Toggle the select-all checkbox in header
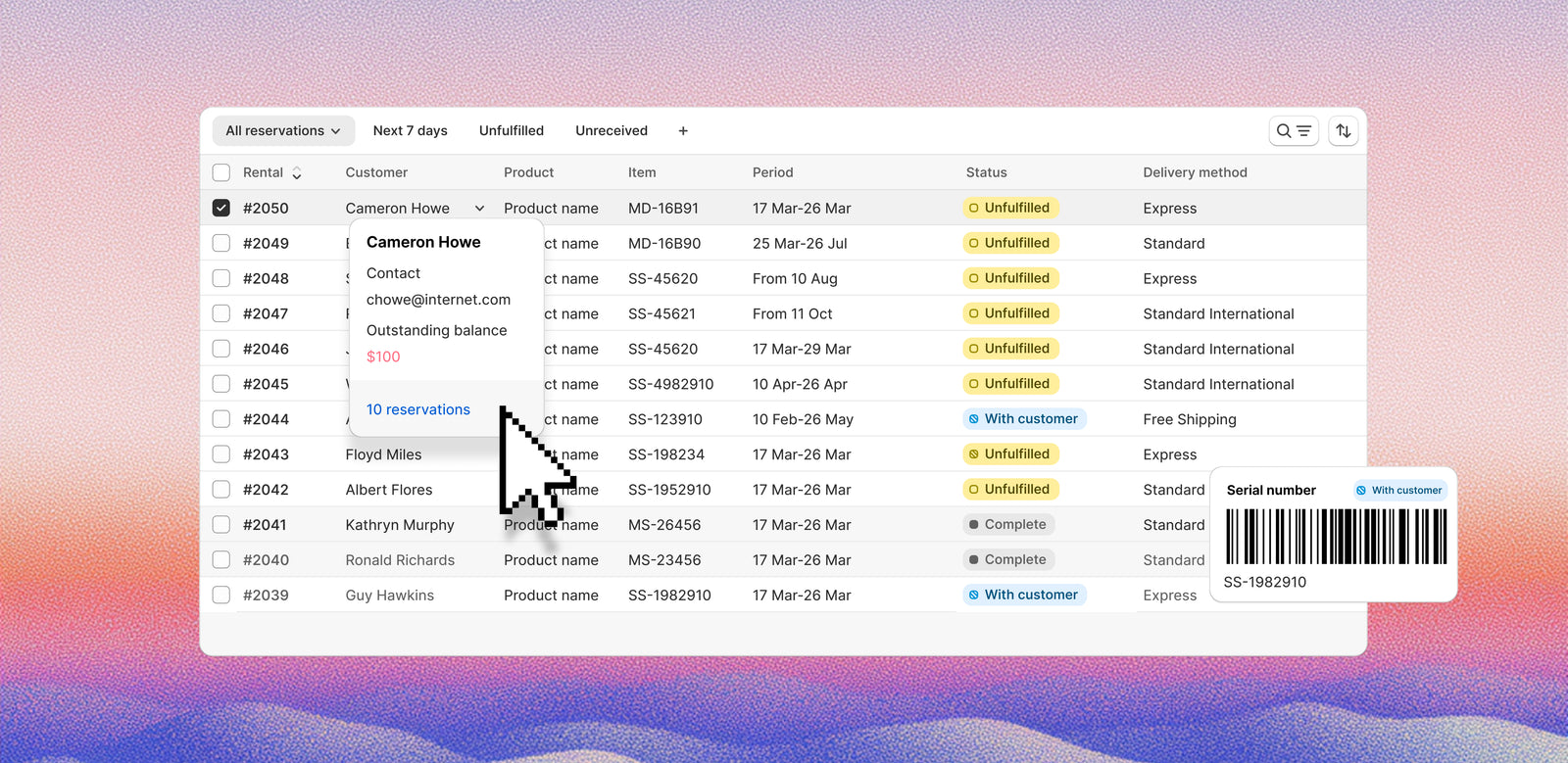 (221, 172)
